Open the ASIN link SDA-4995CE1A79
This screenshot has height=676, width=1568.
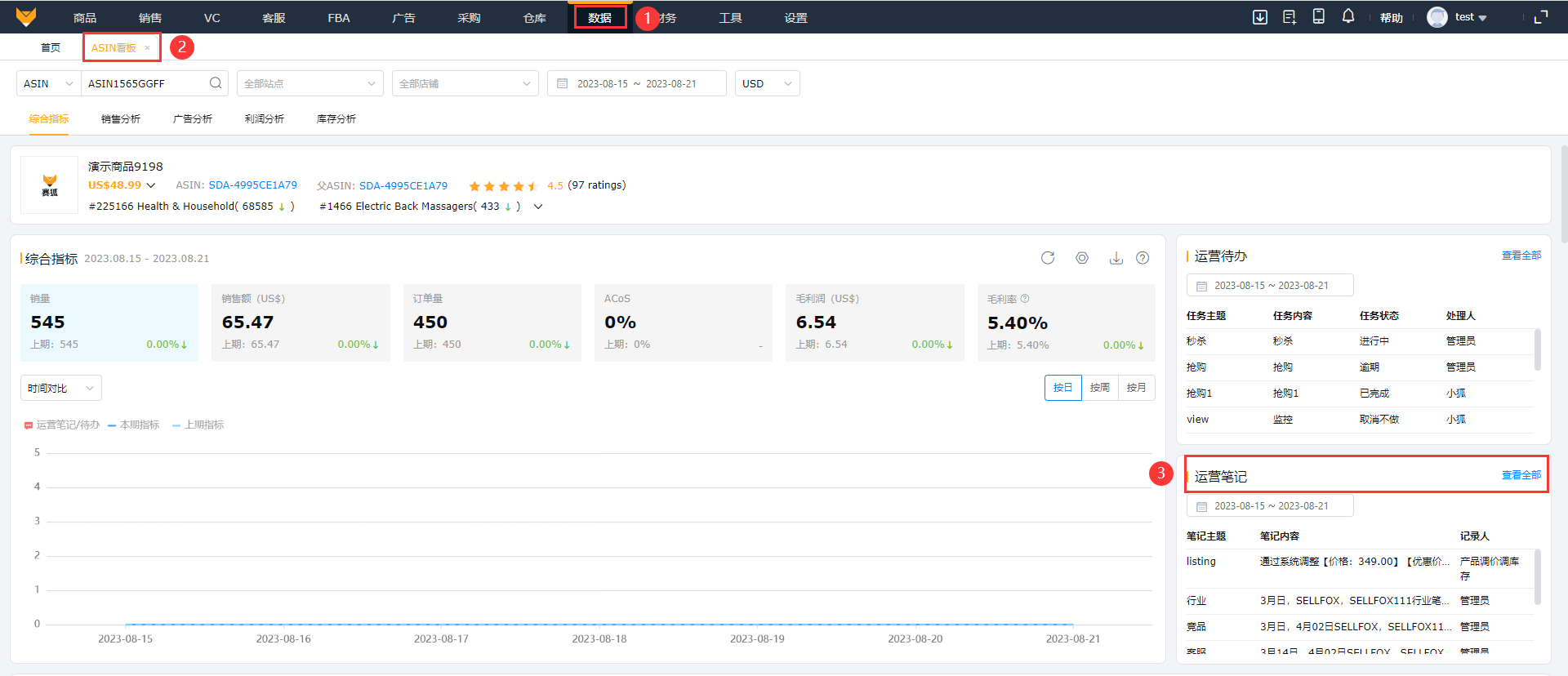click(253, 185)
